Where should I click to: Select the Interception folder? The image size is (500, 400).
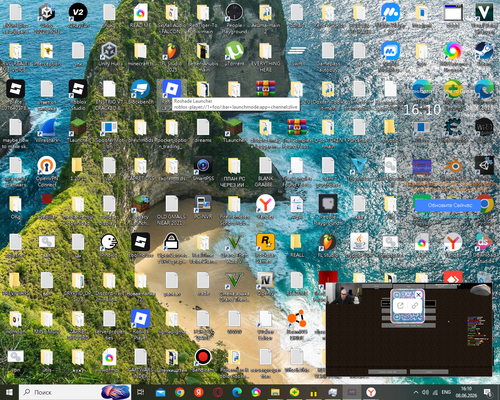pos(47,52)
